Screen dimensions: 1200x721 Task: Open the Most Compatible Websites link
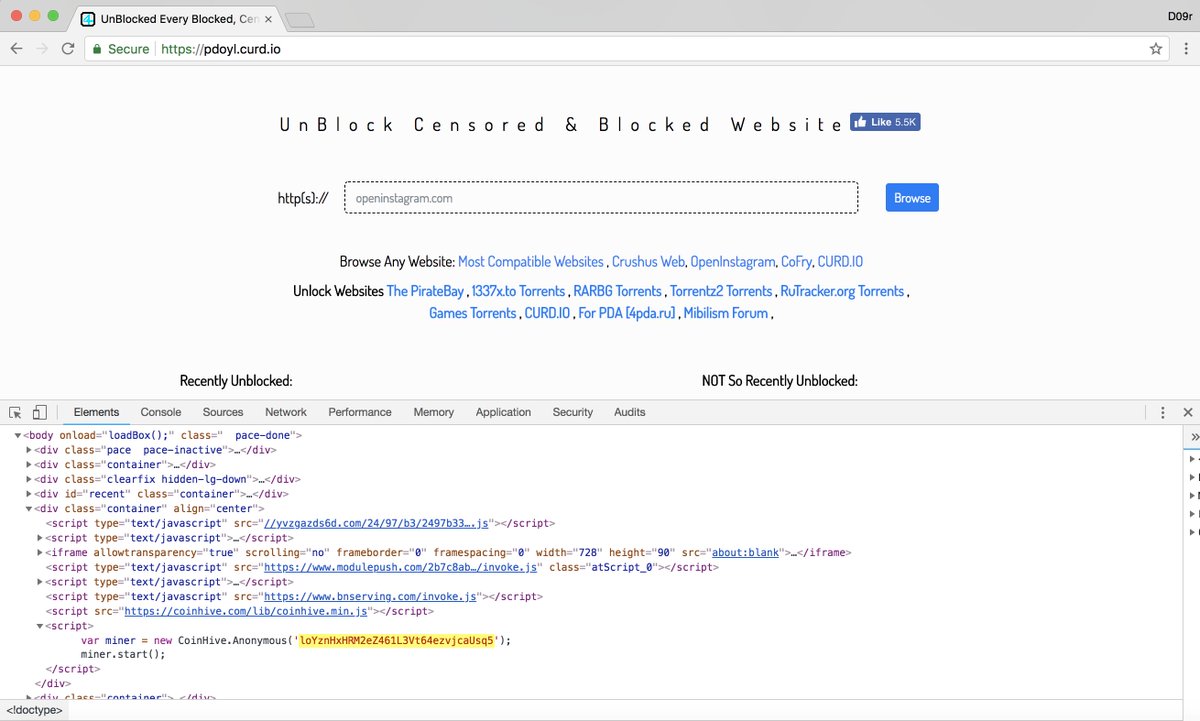tap(531, 262)
